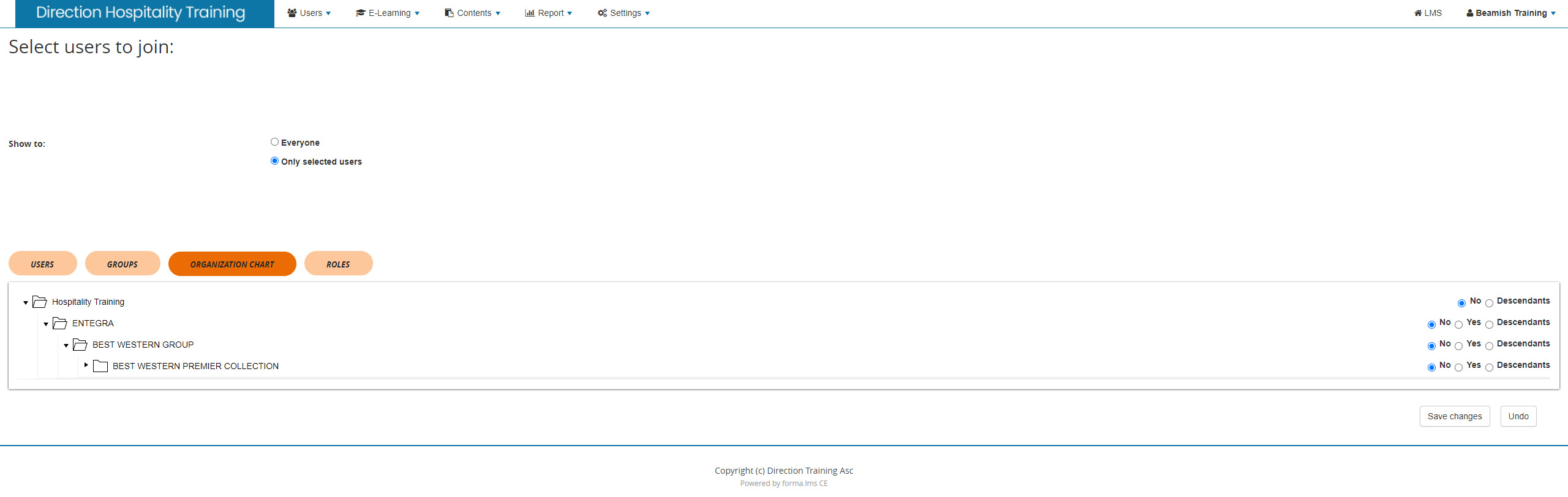Expand the BEST WESTERN PREMIER COLLECTION node

[86, 365]
